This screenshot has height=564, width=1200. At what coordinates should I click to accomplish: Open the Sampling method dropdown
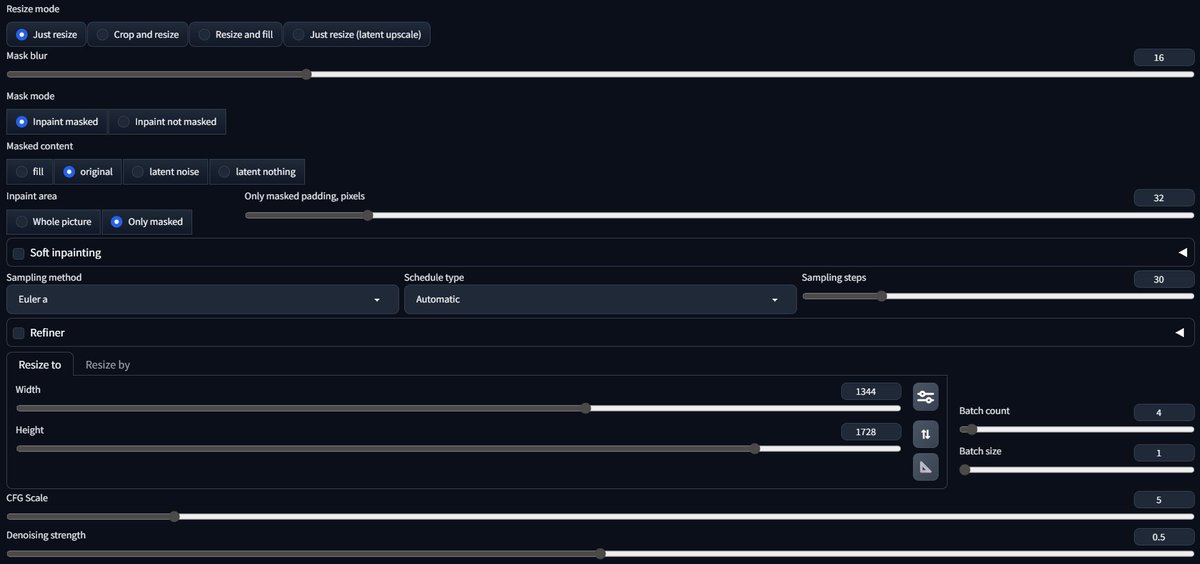(203, 299)
